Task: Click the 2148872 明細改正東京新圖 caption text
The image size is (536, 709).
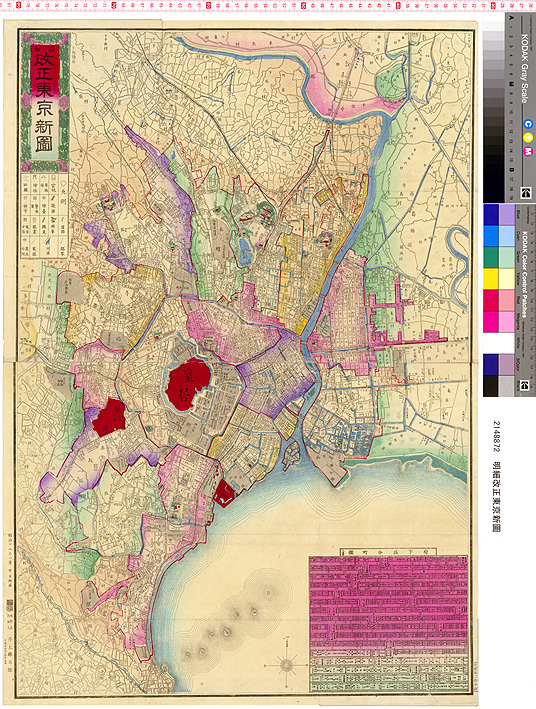Action: [x=497, y=477]
